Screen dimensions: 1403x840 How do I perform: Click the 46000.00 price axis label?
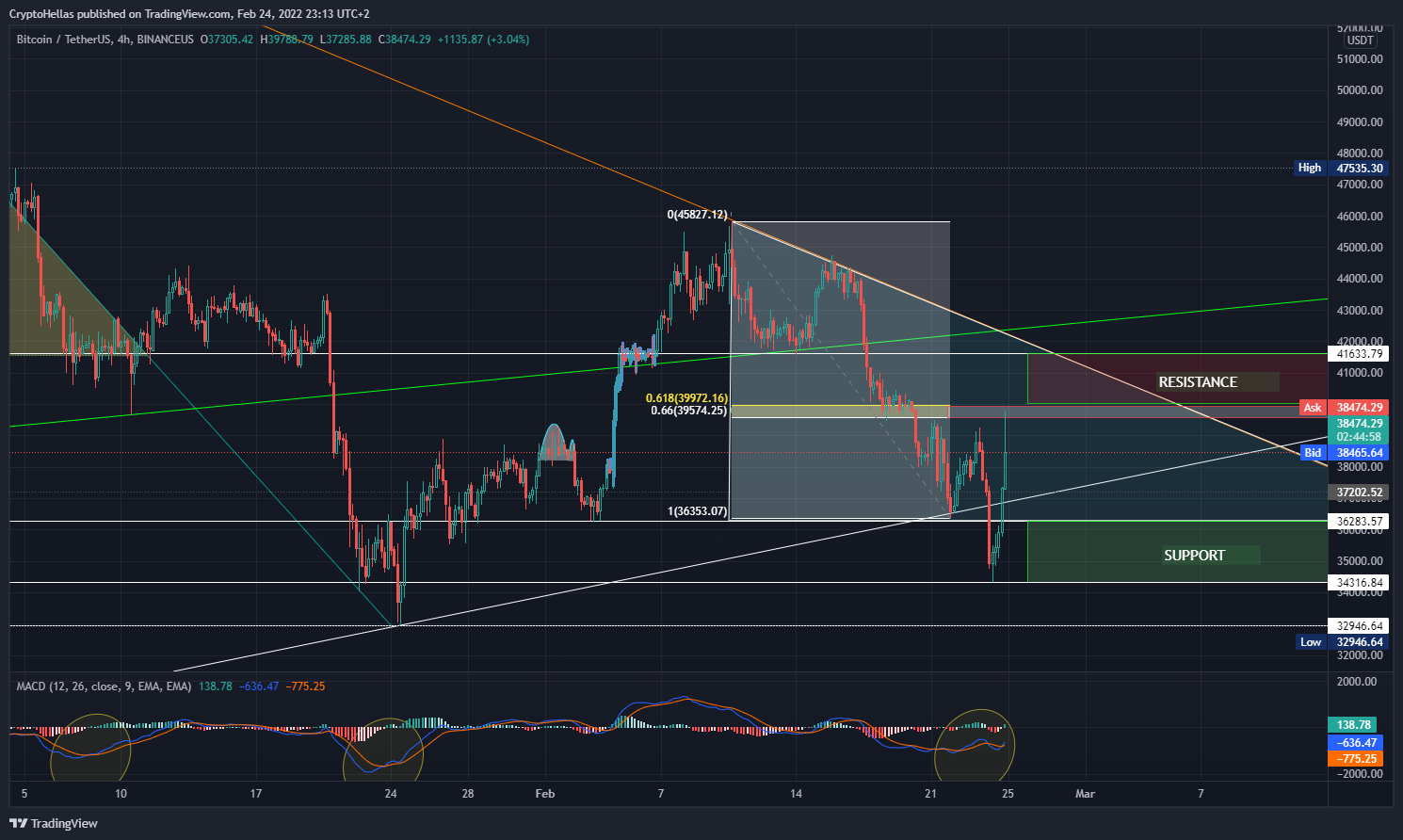pos(1360,217)
